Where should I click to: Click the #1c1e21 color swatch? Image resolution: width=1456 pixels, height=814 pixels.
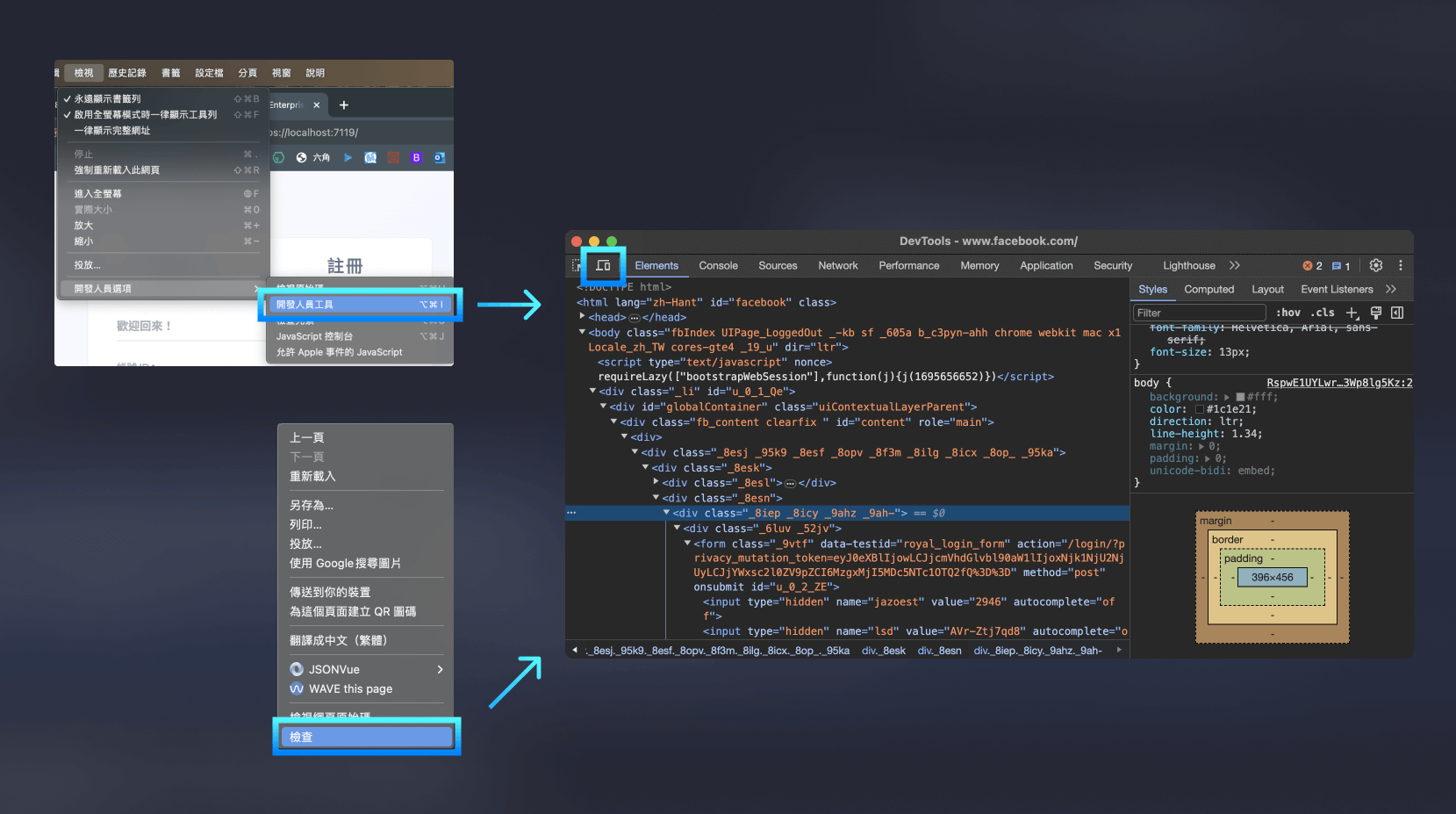(1200, 410)
